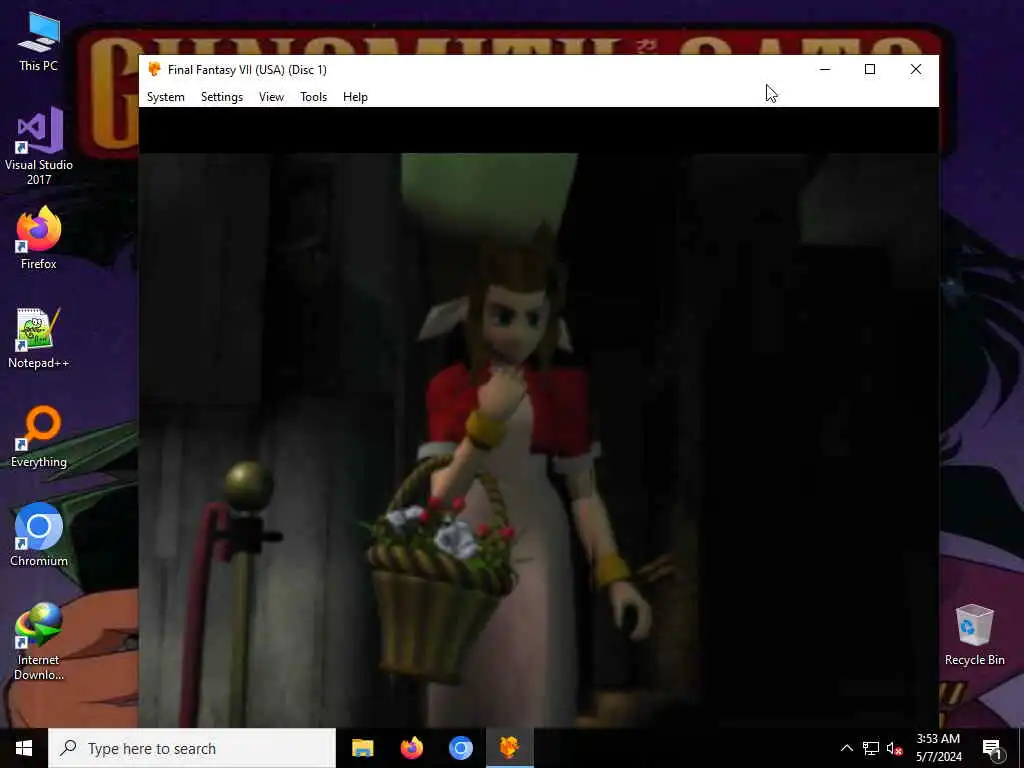Select Internet Download Manager desktop shortcut
This screenshot has height=768, width=1024.
(x=39, y=641)
